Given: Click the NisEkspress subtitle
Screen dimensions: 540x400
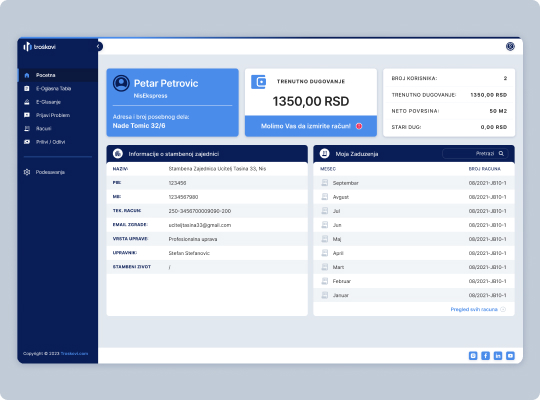Looking at the screenshot, I should click(x=150, y=96).
